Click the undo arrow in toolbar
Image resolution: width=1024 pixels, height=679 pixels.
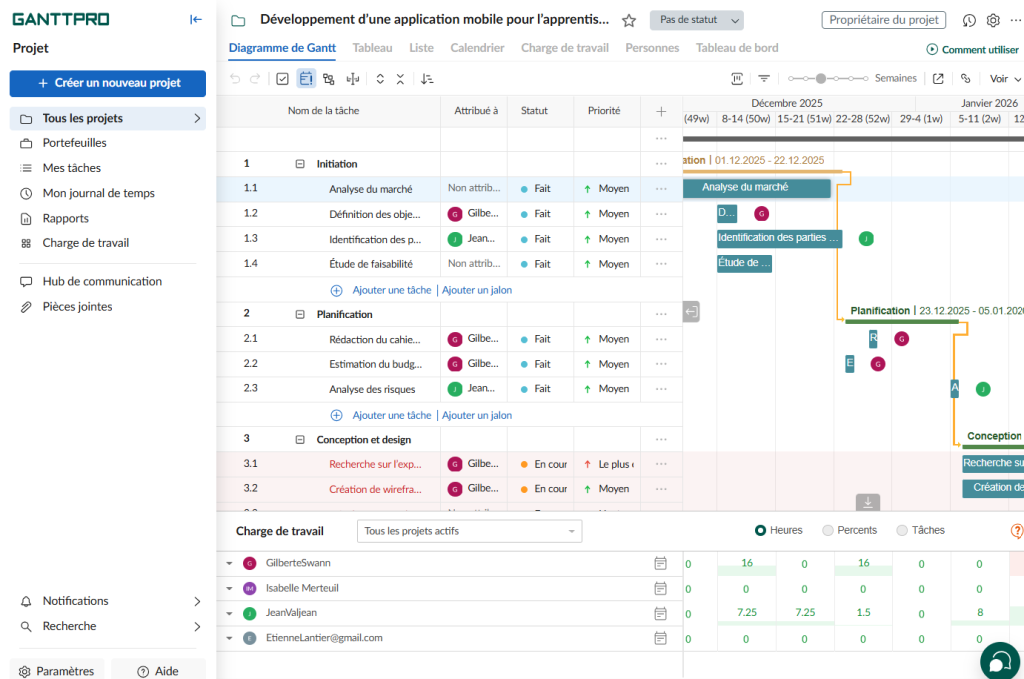(x=235, y=79)
